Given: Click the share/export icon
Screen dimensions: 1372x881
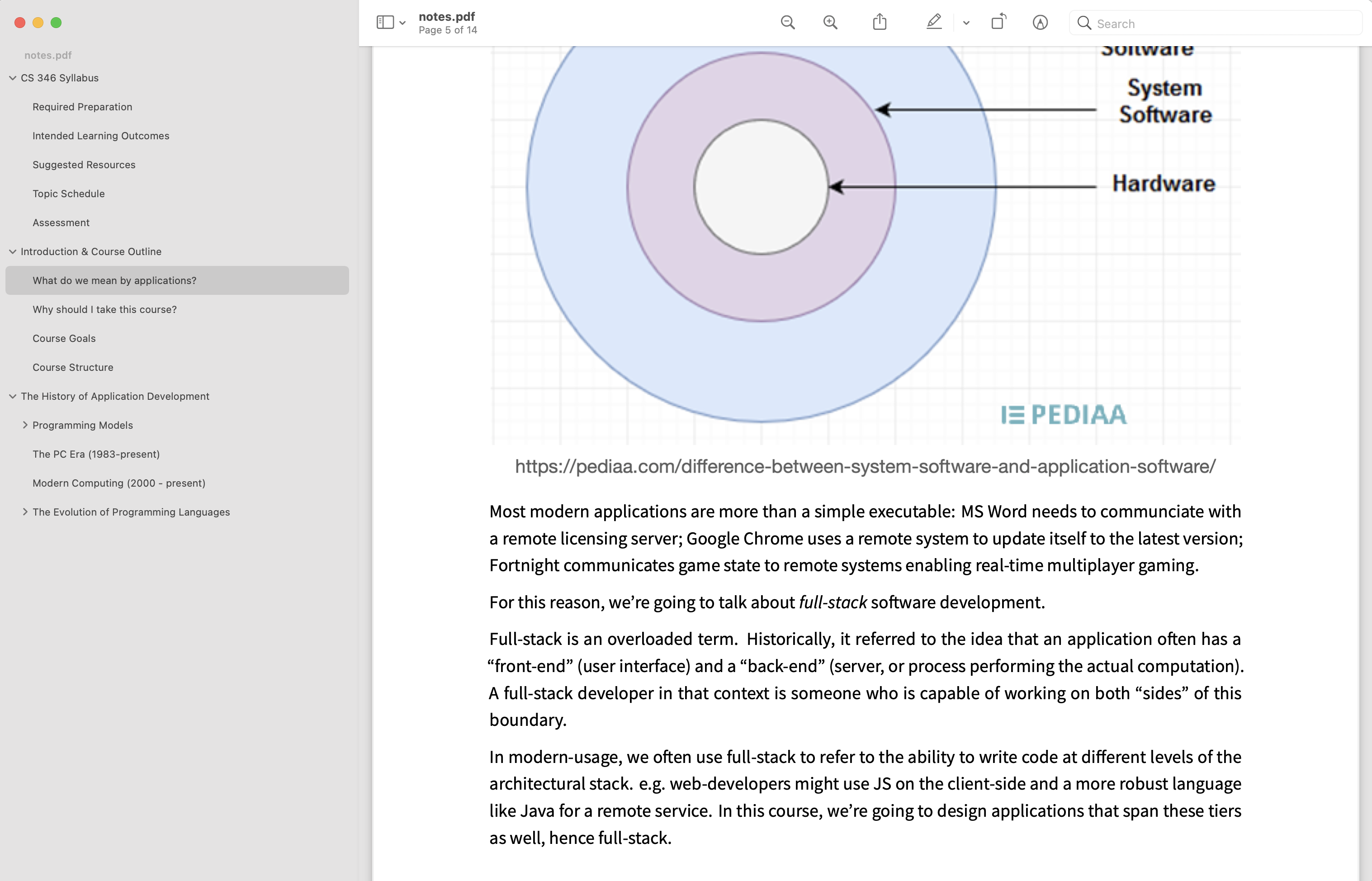Looking at the screenshot, I should coord(879,22).
